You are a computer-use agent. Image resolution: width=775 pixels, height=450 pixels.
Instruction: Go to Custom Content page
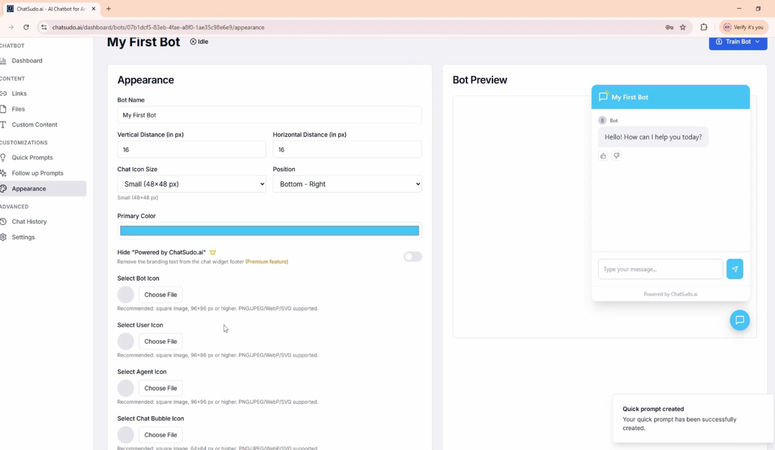coord(34,125)
